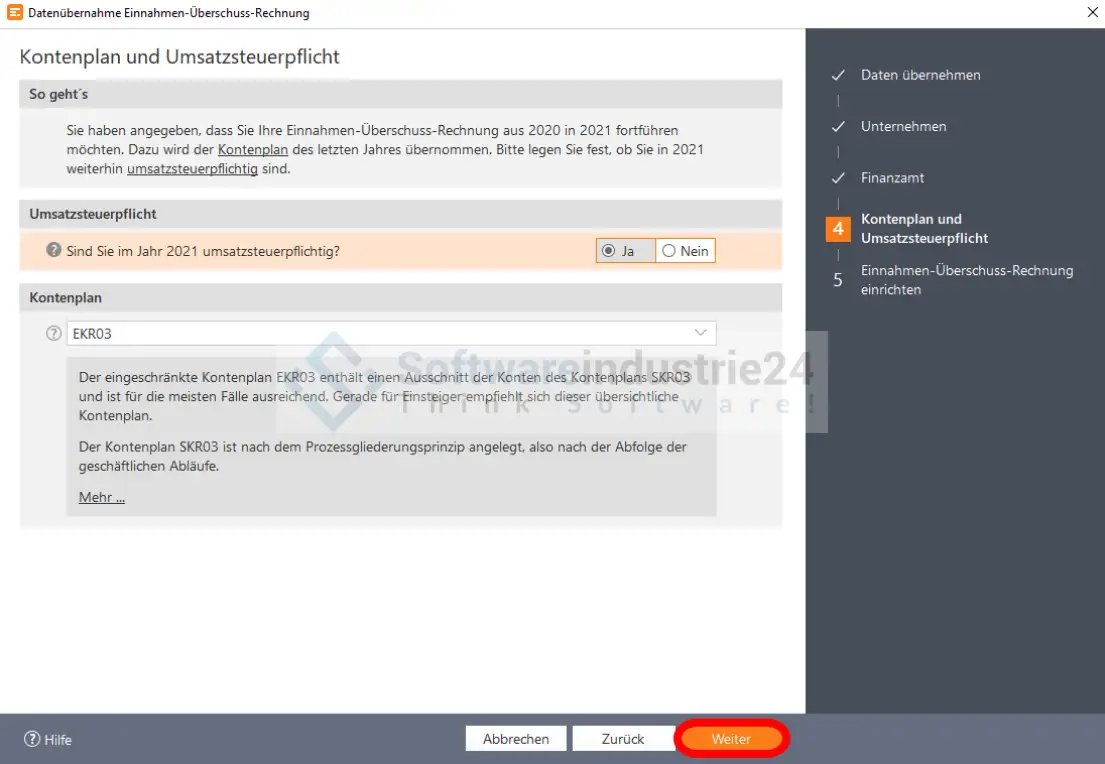Click the Zurück button

point(623,739)
